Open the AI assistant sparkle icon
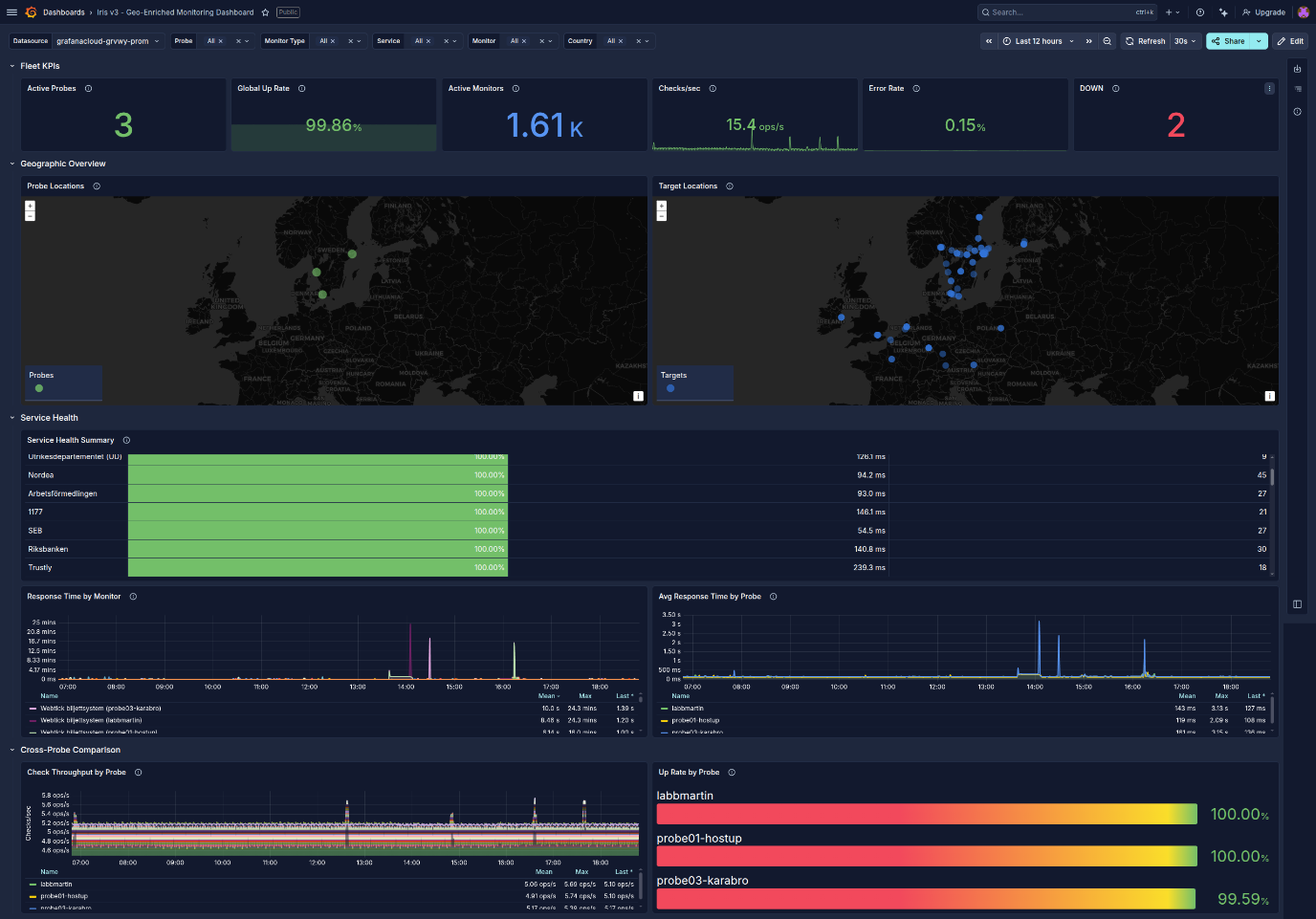This screenshot has height=919, width=1316. (x=1223, y=12)
